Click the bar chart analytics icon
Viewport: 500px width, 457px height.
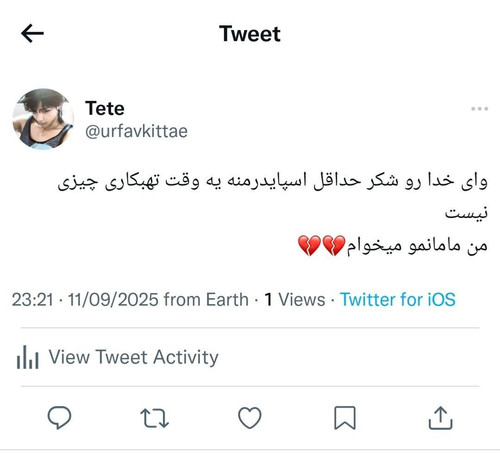point(28,357)
